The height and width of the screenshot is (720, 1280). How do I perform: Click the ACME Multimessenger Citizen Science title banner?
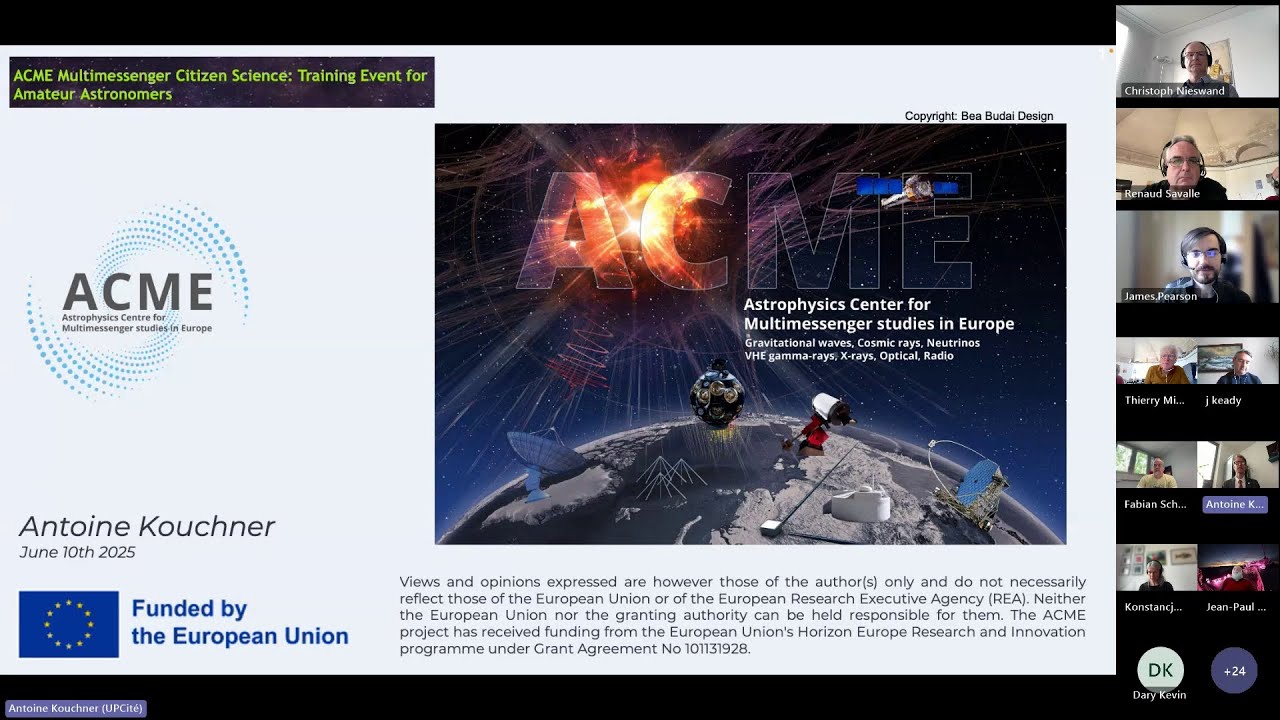(222, 83)
